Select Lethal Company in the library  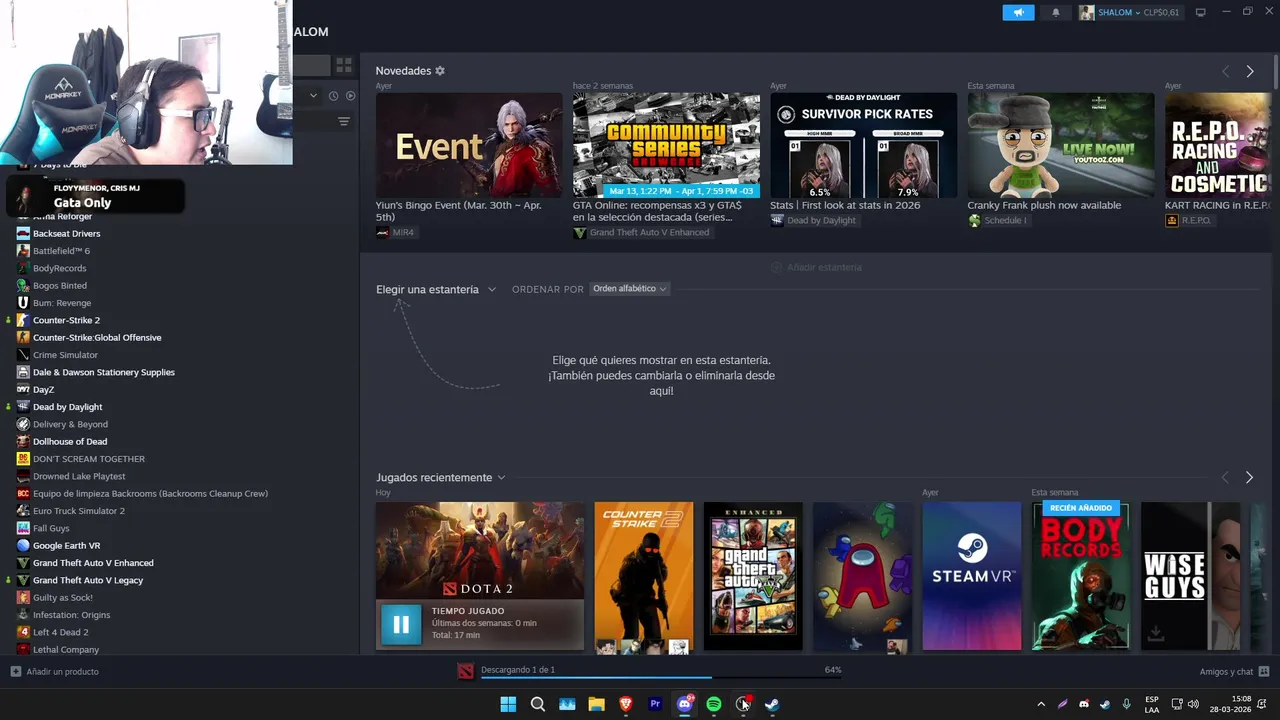tap(66, 649)
